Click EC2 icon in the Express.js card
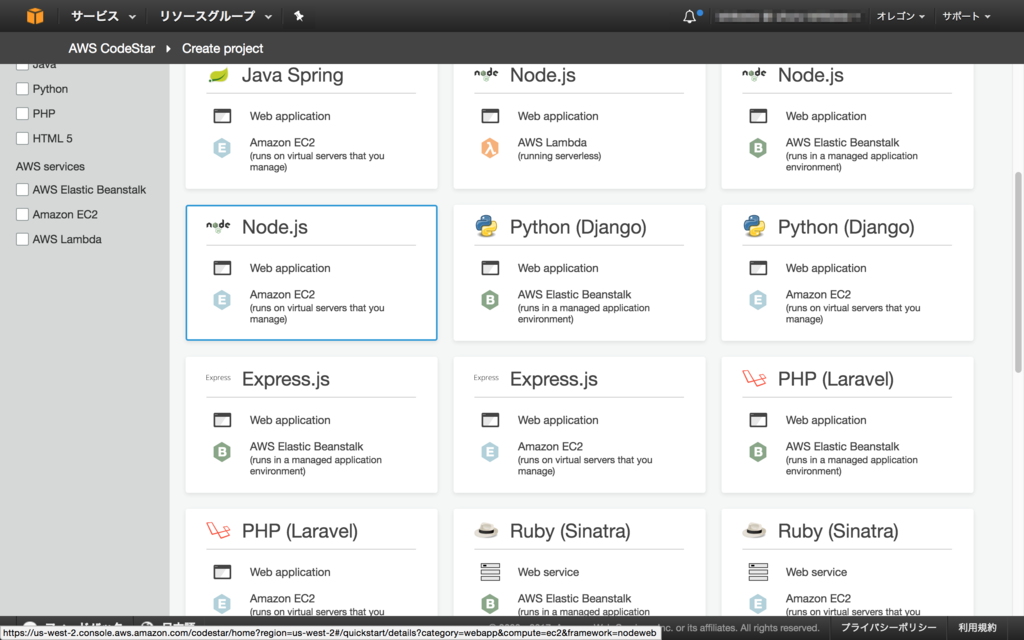Viewport: 1024px width, 640px height. tap(490, 452)
